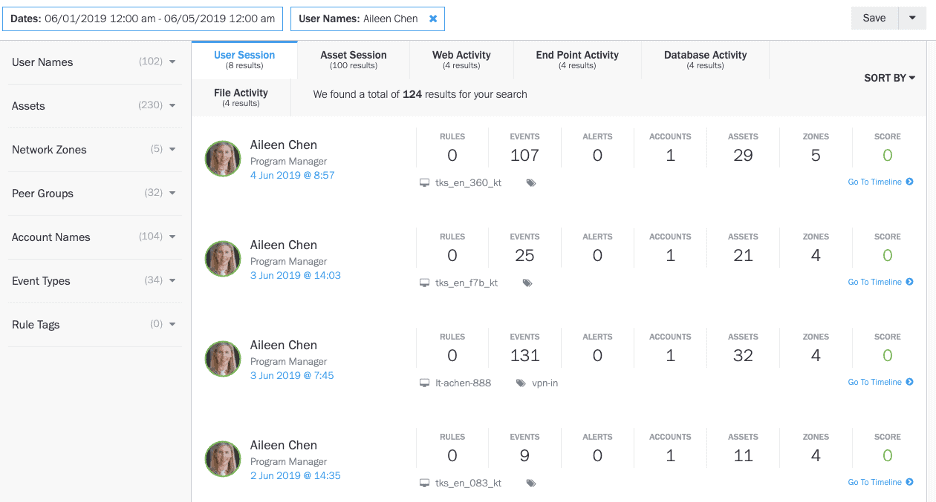Screen dimensions: 936x502
Task: Remove the Aileen Chen user name filter
Action: [433, 19]
